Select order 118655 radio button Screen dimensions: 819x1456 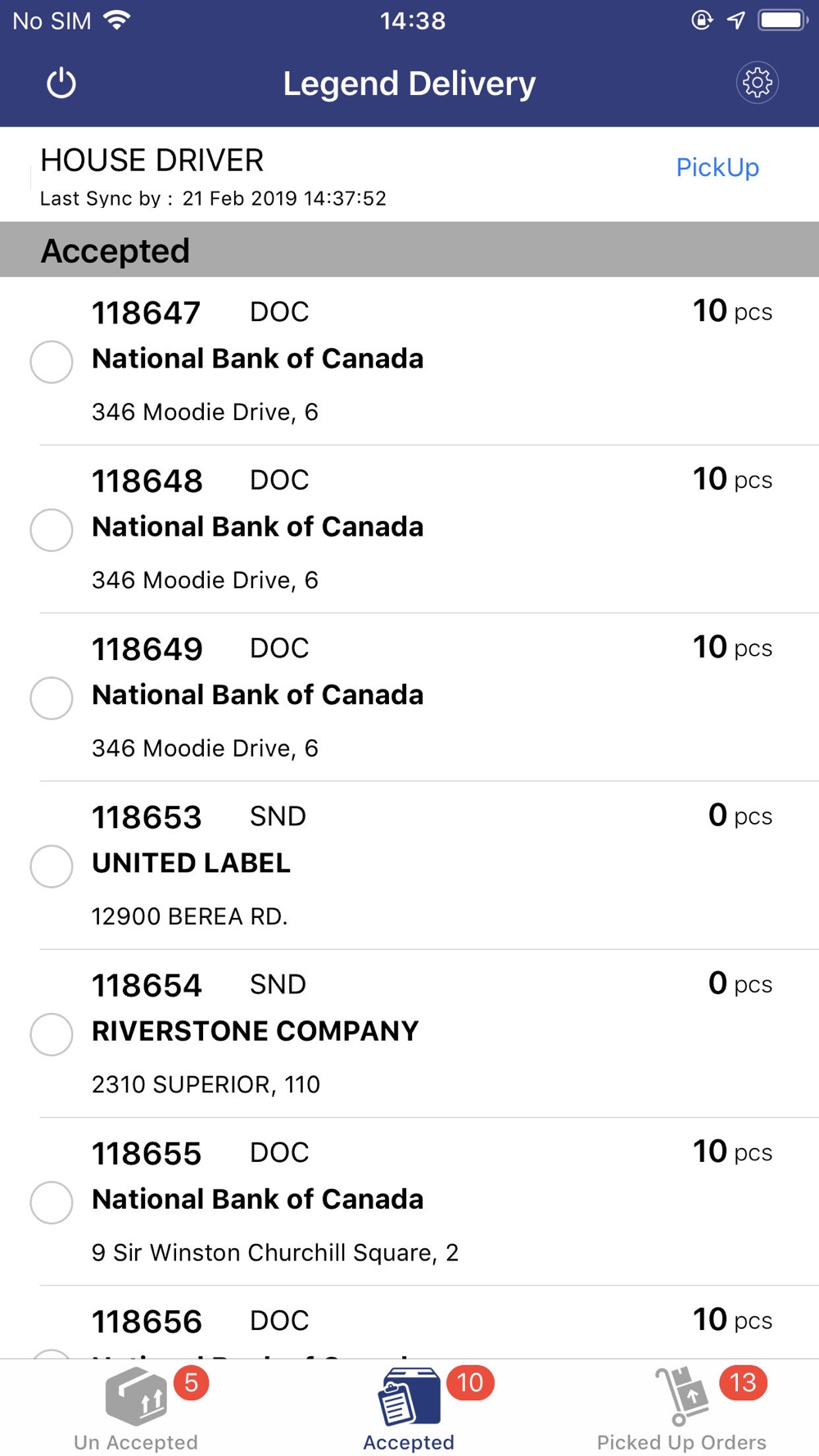tap(52, 1202)
